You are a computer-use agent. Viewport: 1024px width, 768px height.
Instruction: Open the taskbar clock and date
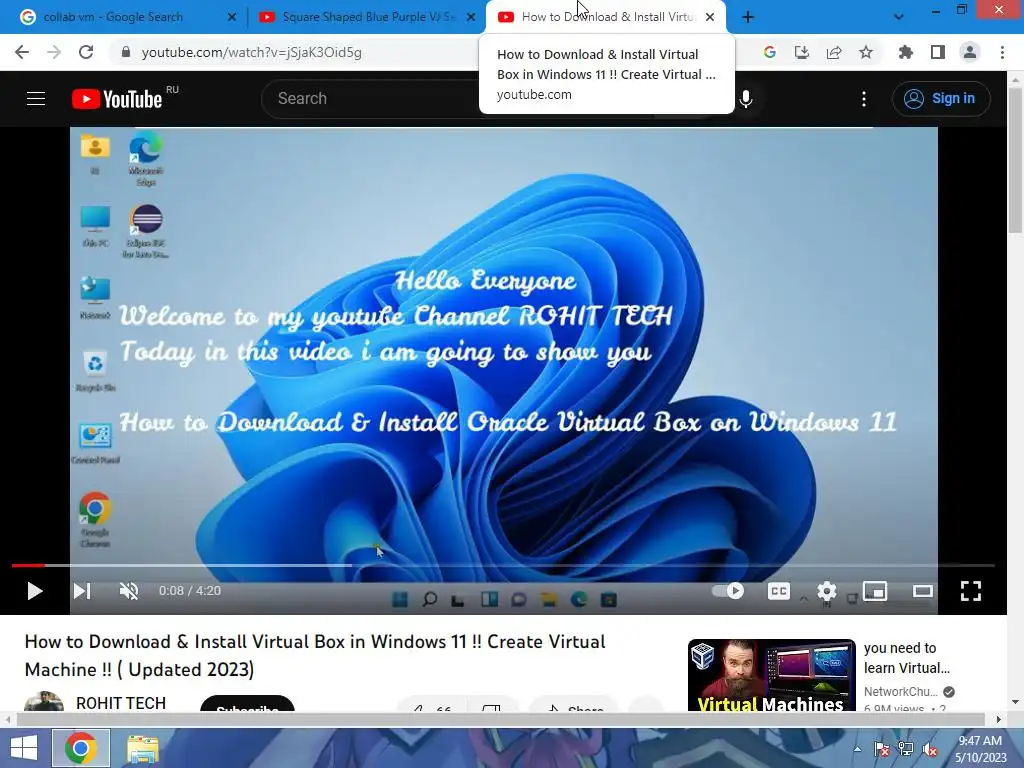click(980, 748)
